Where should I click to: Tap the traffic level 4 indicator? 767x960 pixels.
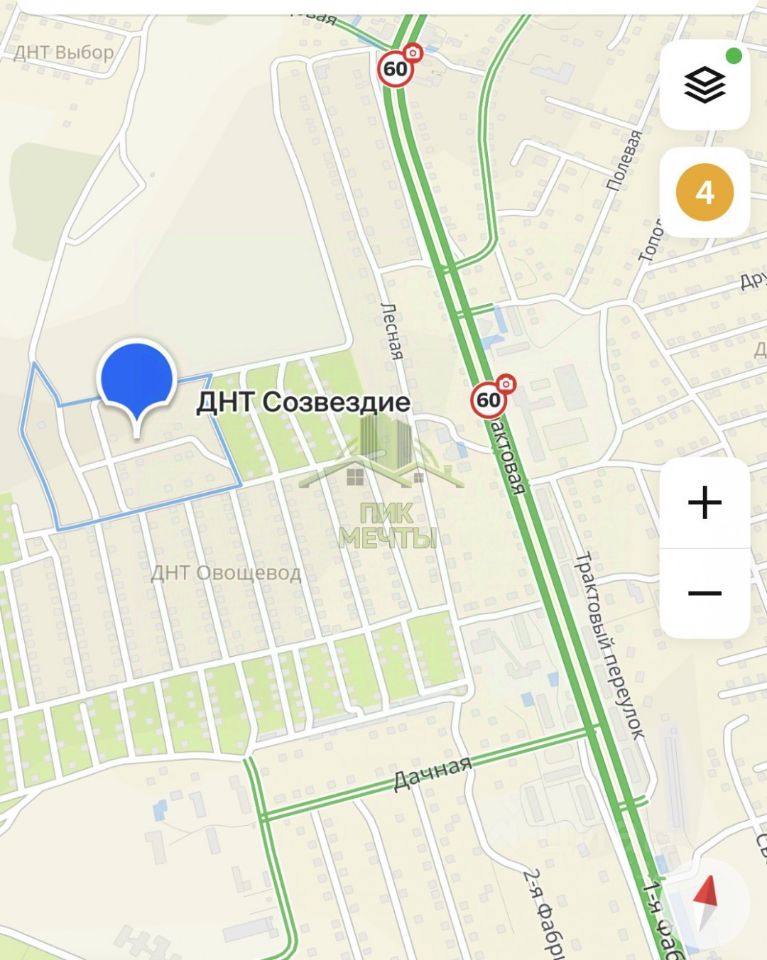(x=705, y=192)
